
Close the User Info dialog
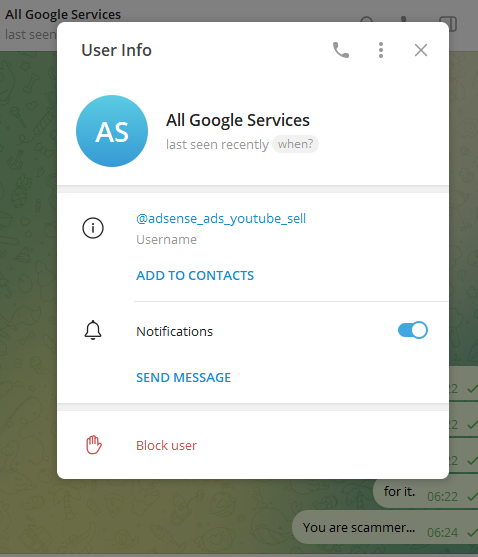pos(421,50)
